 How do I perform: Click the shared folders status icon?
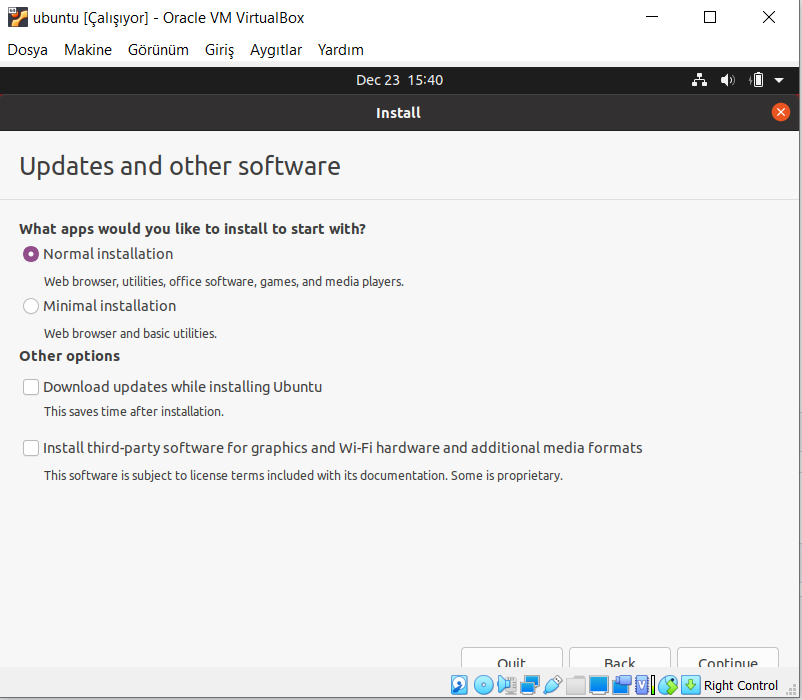(575, 685)
